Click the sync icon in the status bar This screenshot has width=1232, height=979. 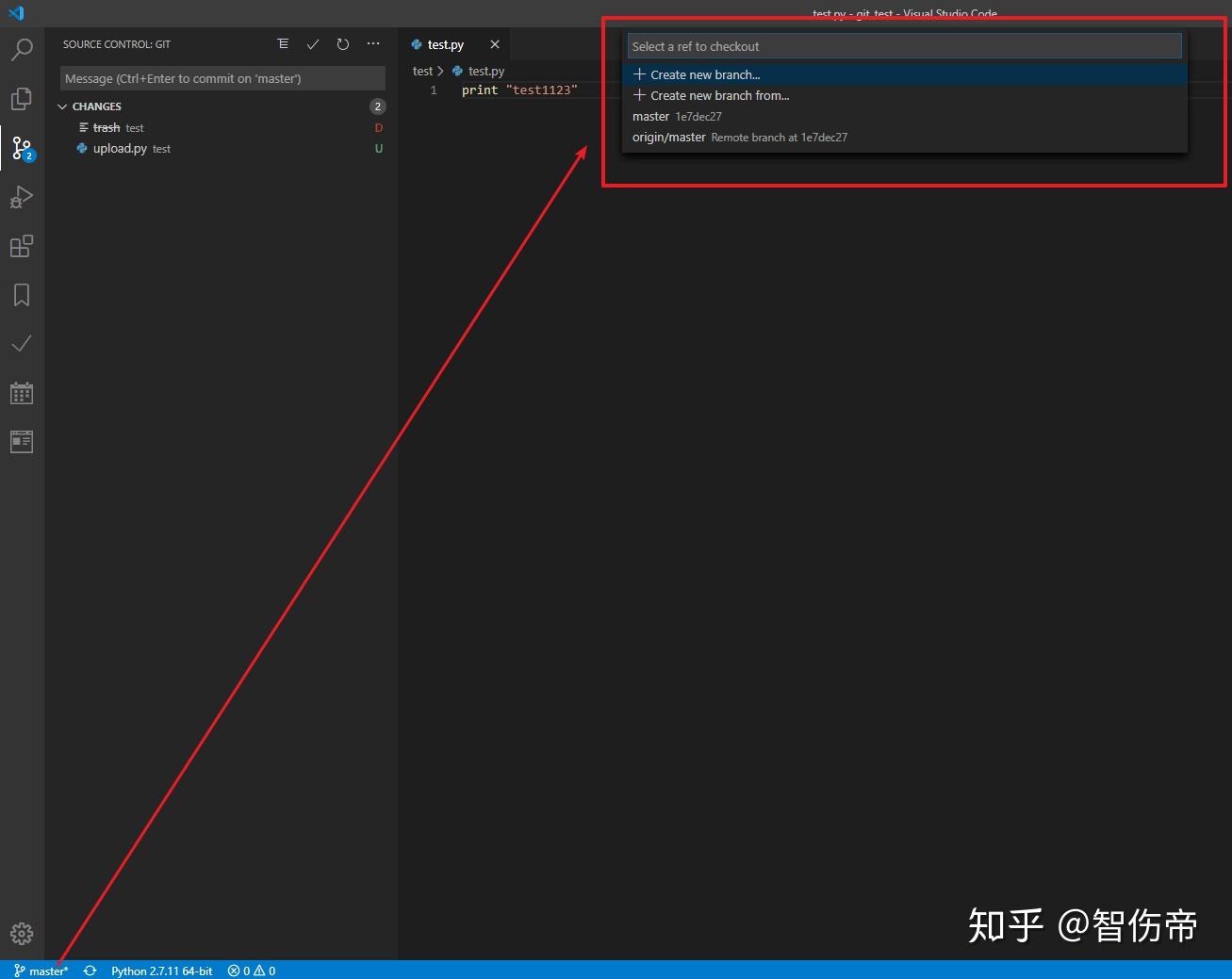90,971
